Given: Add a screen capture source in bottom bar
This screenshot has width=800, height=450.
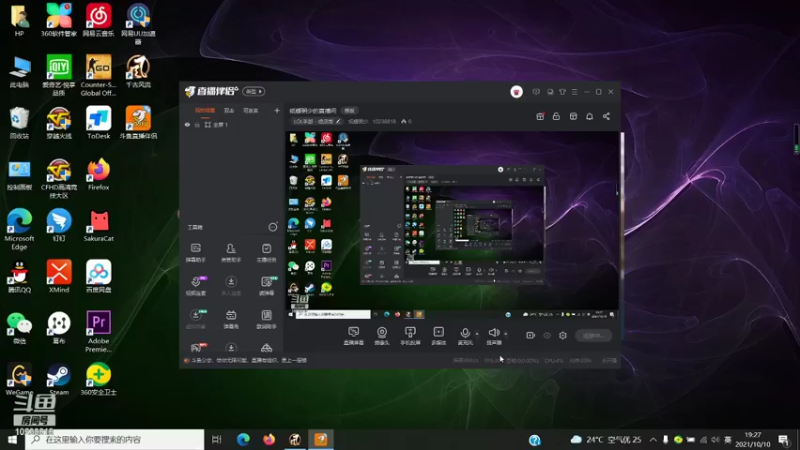Looking at the screenshot, I should [x=354, y=336].
